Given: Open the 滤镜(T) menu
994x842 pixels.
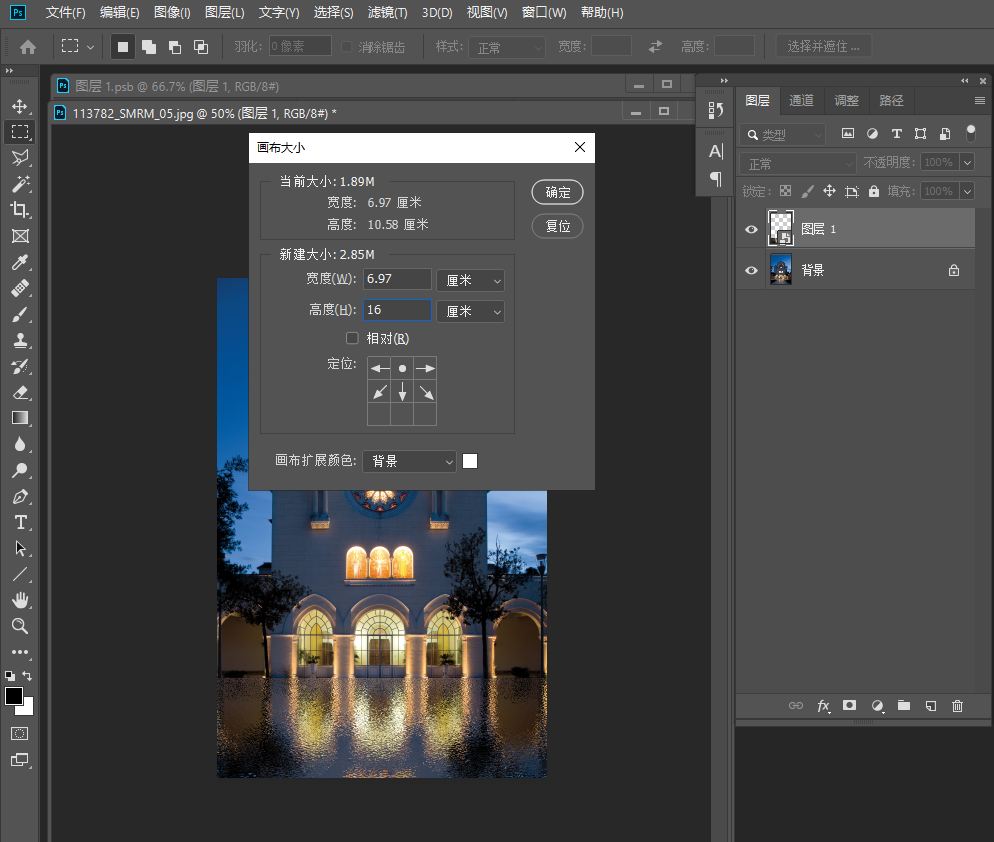Looking at the screenshot, I should pos(387,13).
